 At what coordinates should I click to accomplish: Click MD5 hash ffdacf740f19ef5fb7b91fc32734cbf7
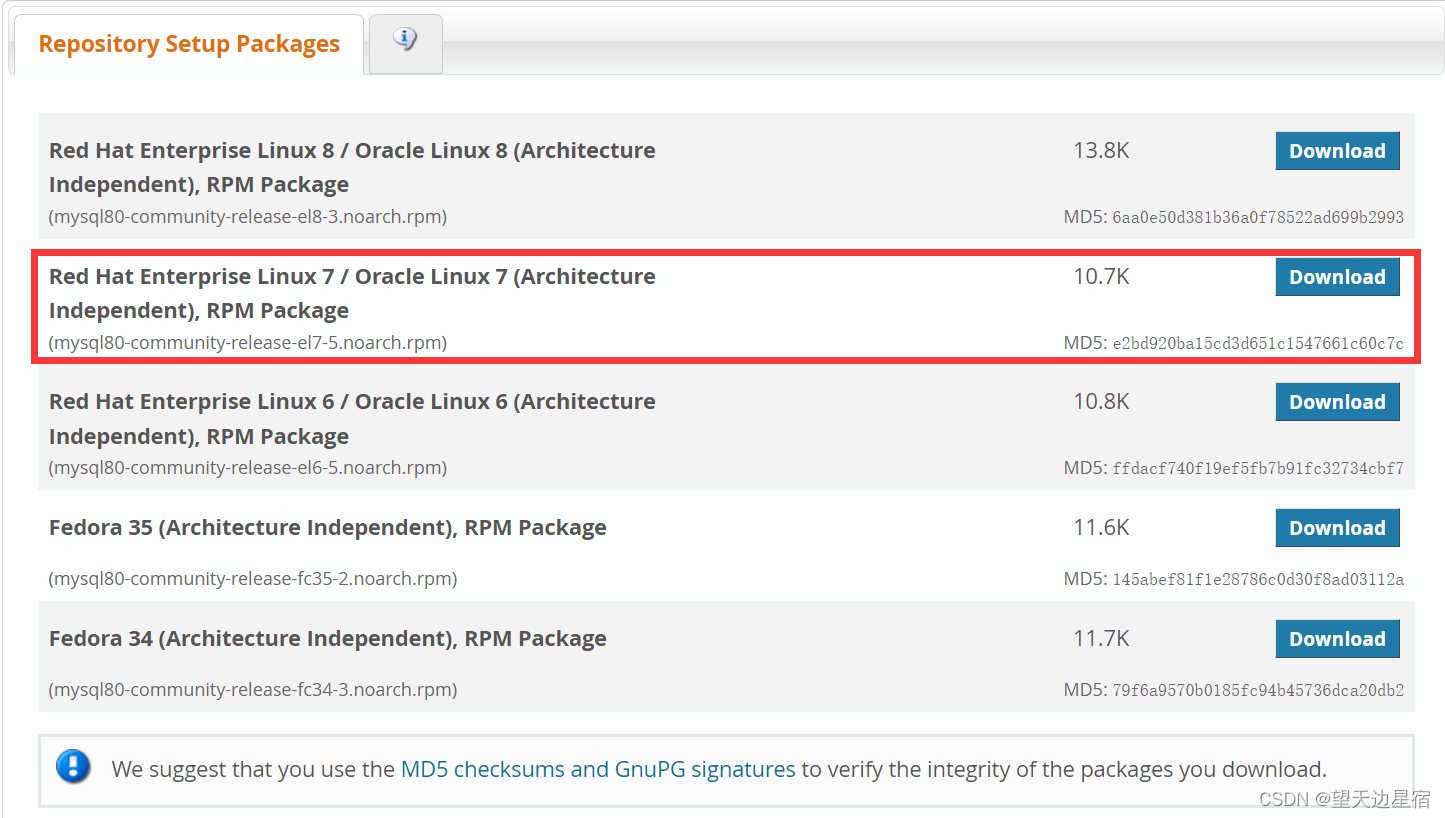point(1258,468)
